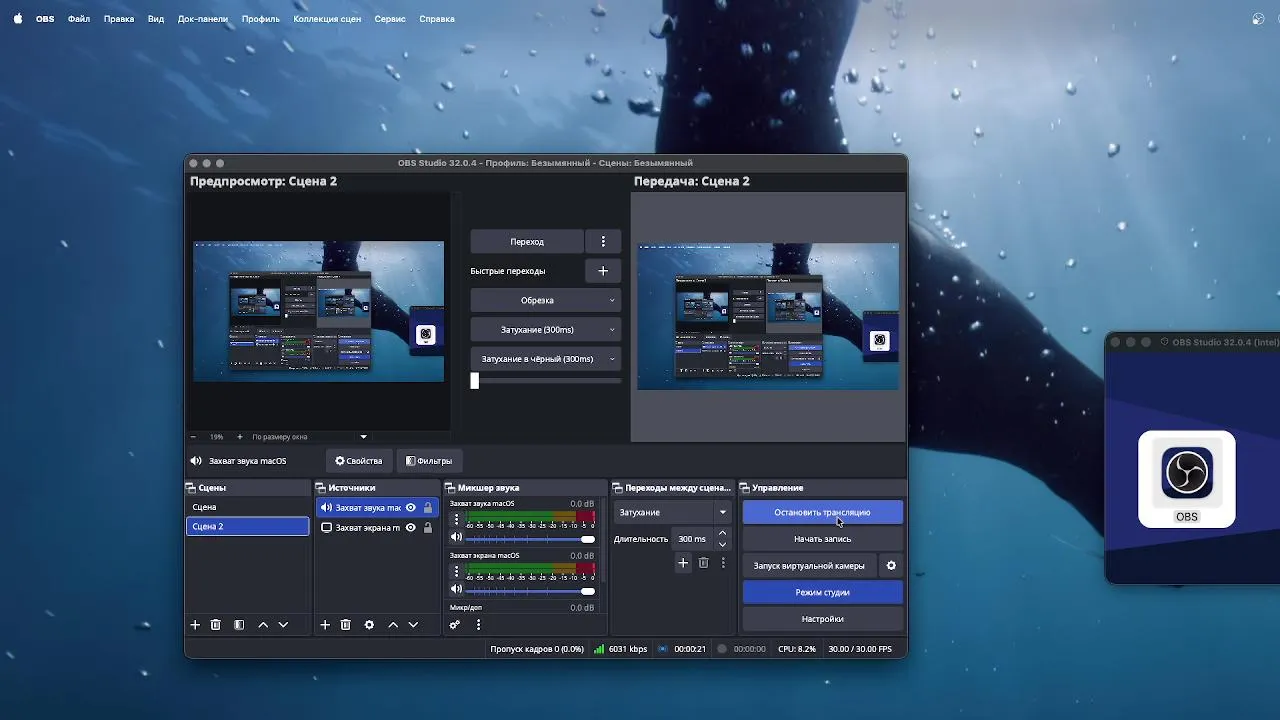Open the Правка menu
The image size is (1280, 720).
click(119, 19)
